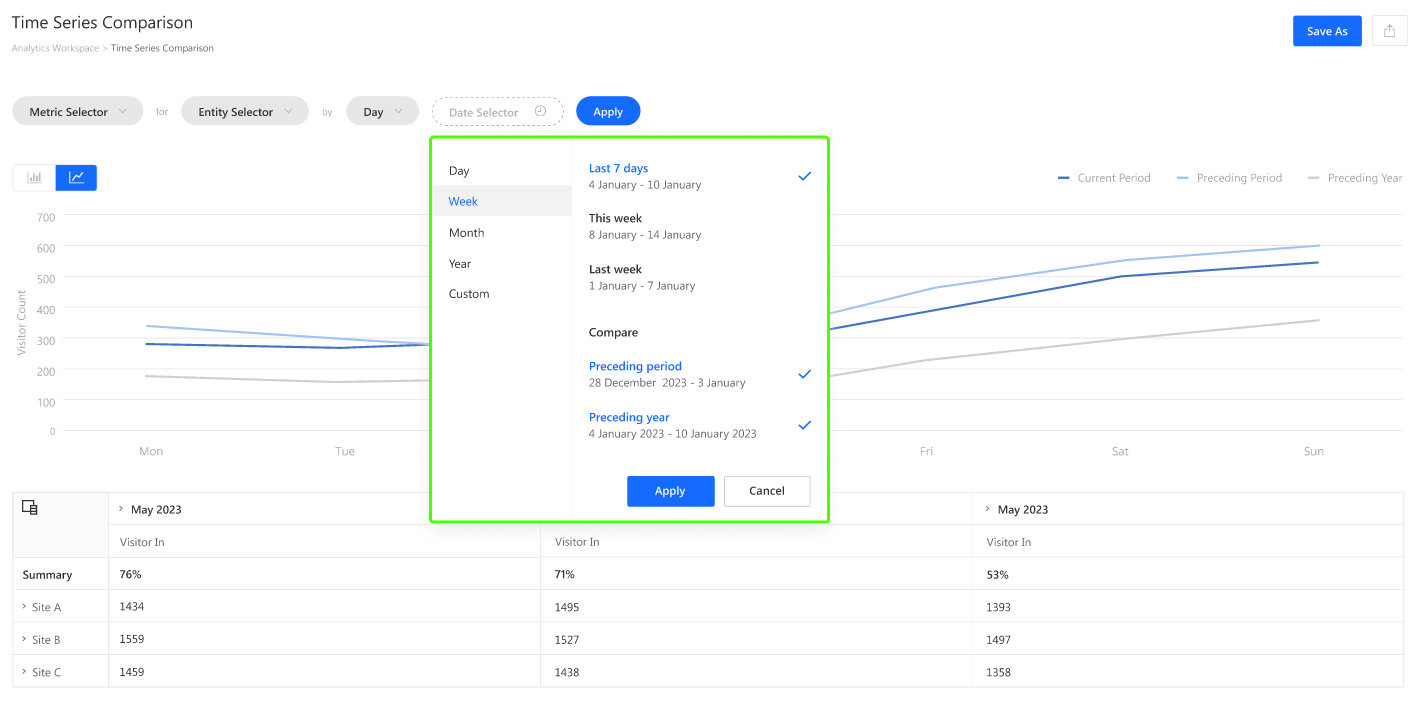Click the table column settings icon

pos(30,508)
